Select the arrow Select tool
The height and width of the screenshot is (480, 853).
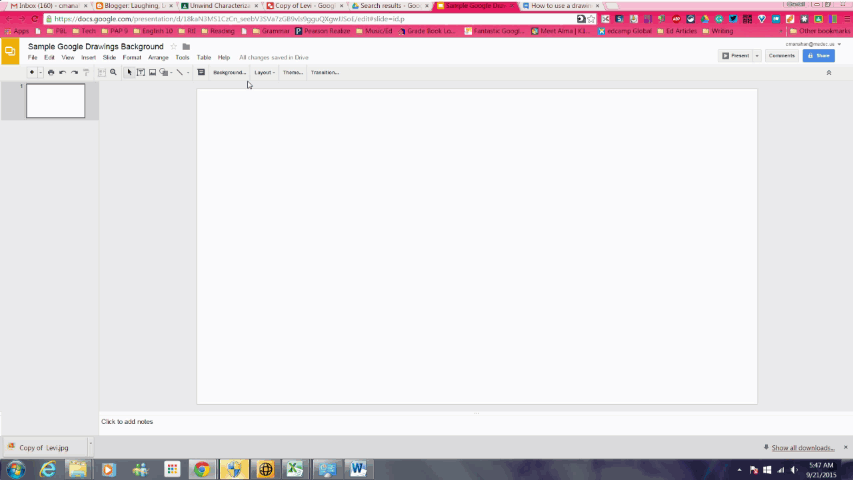coord(129,72)
